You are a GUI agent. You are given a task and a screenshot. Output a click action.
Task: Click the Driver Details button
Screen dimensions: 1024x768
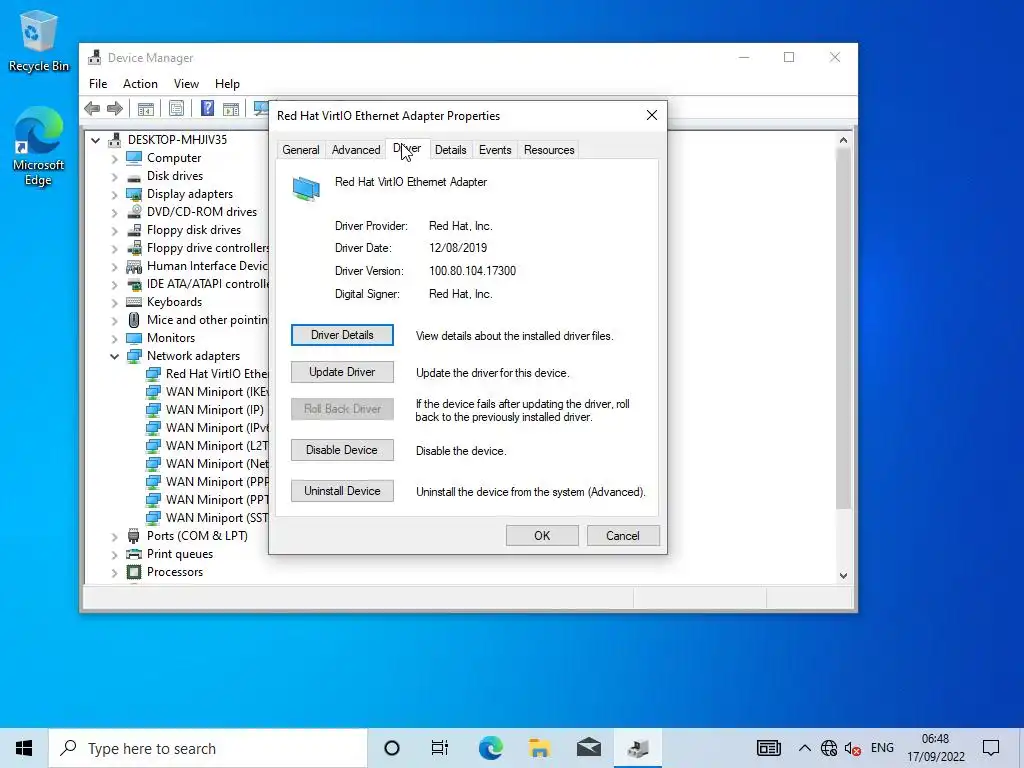[x=342, y=335]
